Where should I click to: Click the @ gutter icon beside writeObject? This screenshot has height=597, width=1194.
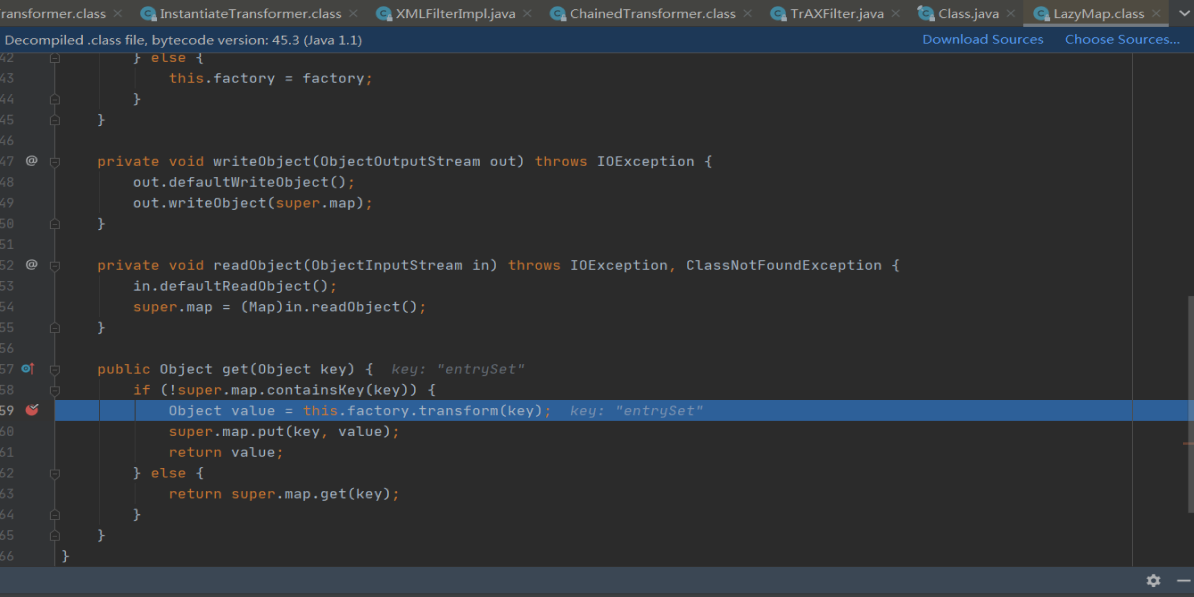pos(31,161)
